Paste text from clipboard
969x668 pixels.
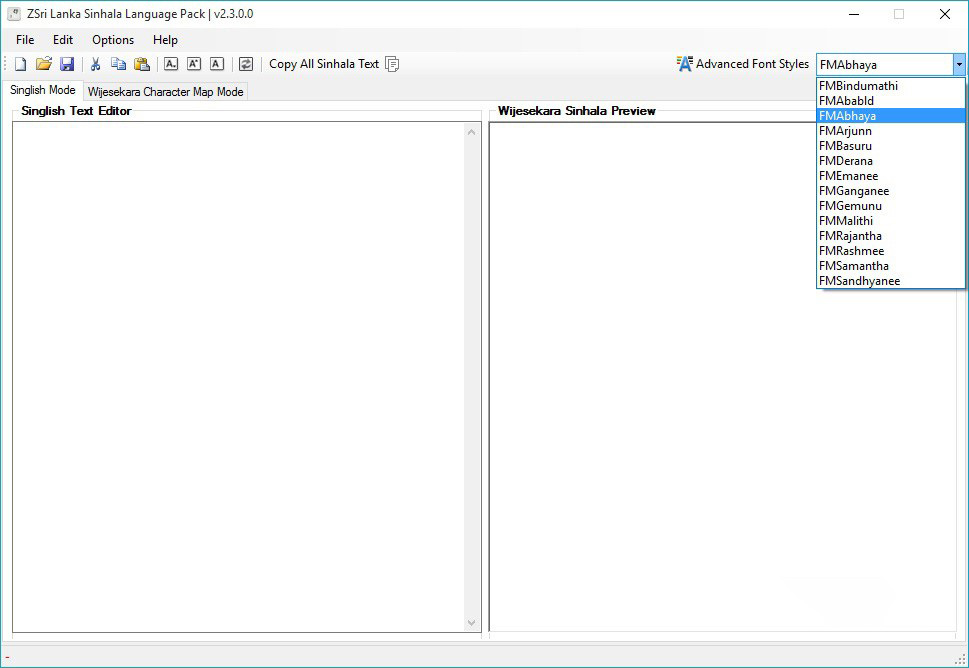coord(142,63)
